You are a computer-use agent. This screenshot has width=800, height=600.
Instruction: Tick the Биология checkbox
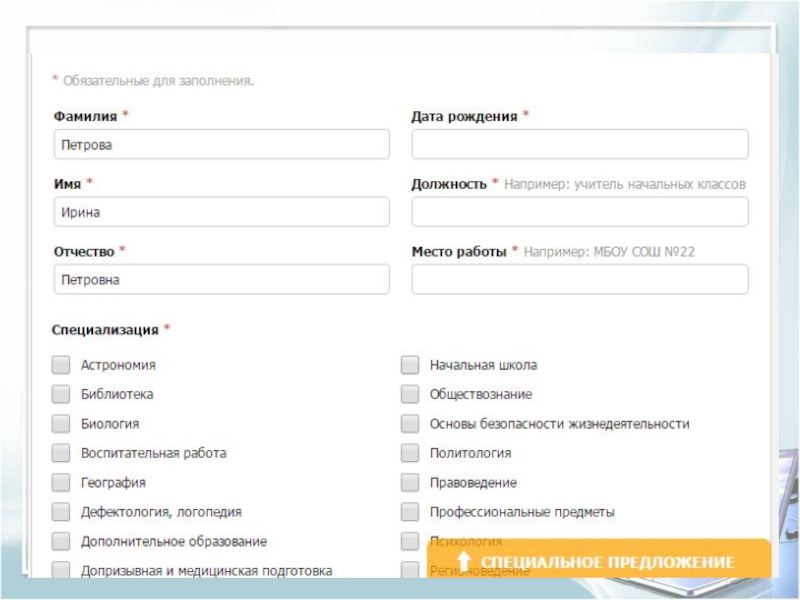tap(61, 423)
